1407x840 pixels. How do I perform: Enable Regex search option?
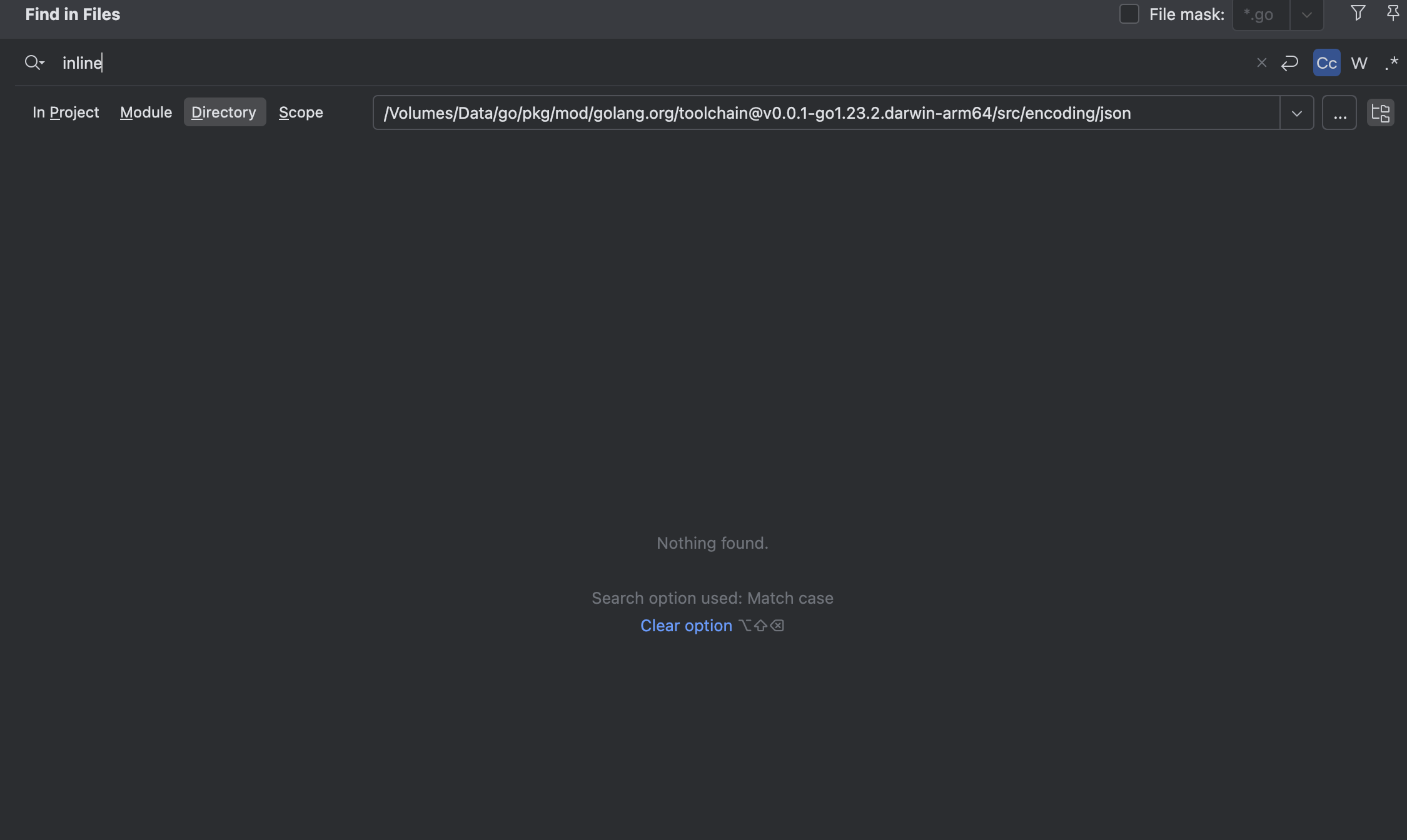1391,62
